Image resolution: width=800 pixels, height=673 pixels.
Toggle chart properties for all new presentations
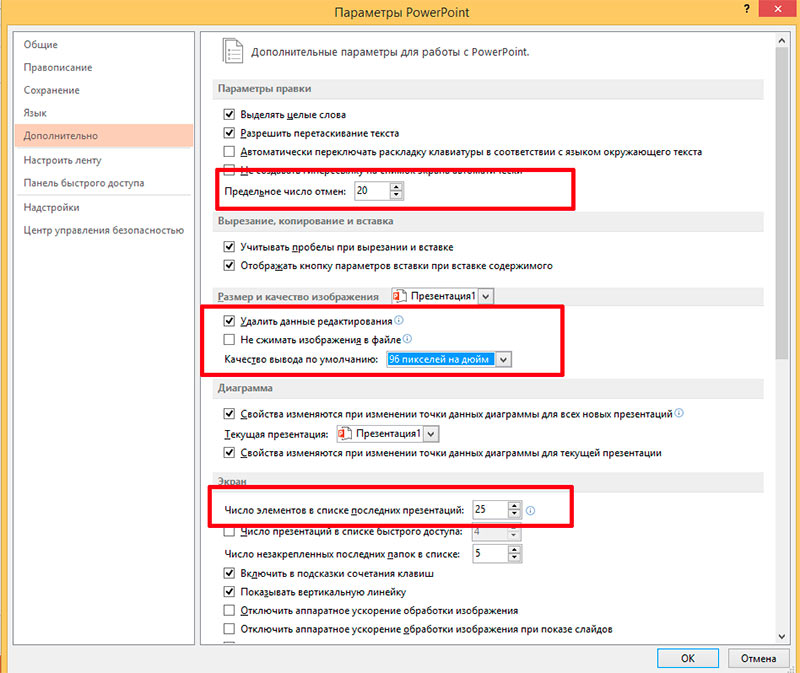pos(229,414)
